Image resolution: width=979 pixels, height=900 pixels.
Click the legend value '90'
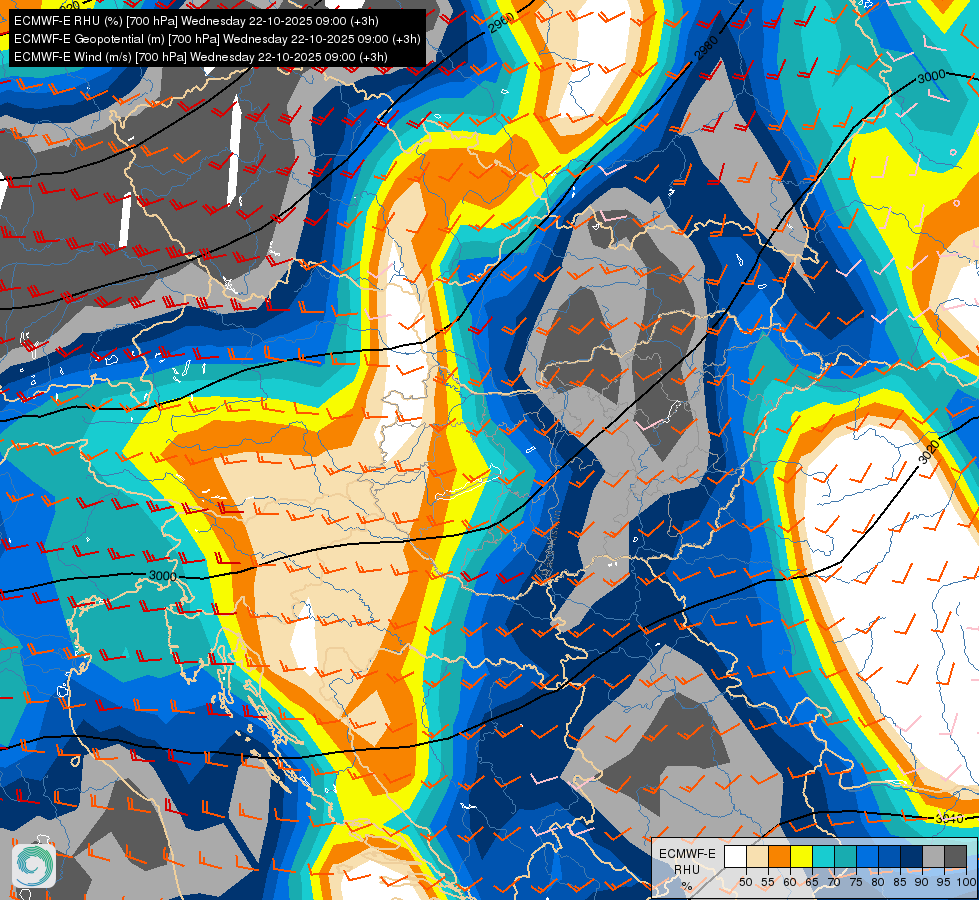click(x=922, y=882)
